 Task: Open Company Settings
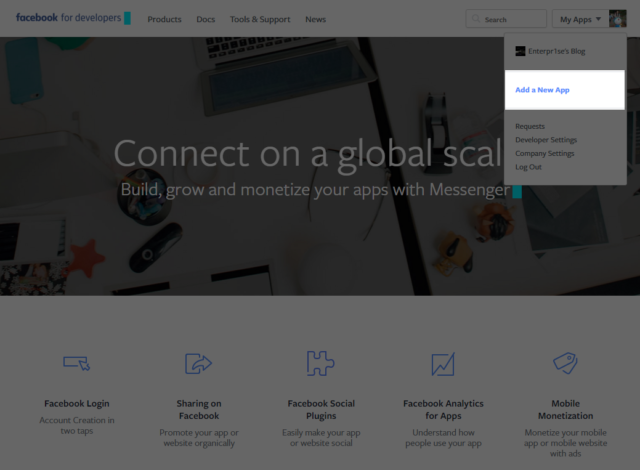pyautogui.click(x=544, y=153)
